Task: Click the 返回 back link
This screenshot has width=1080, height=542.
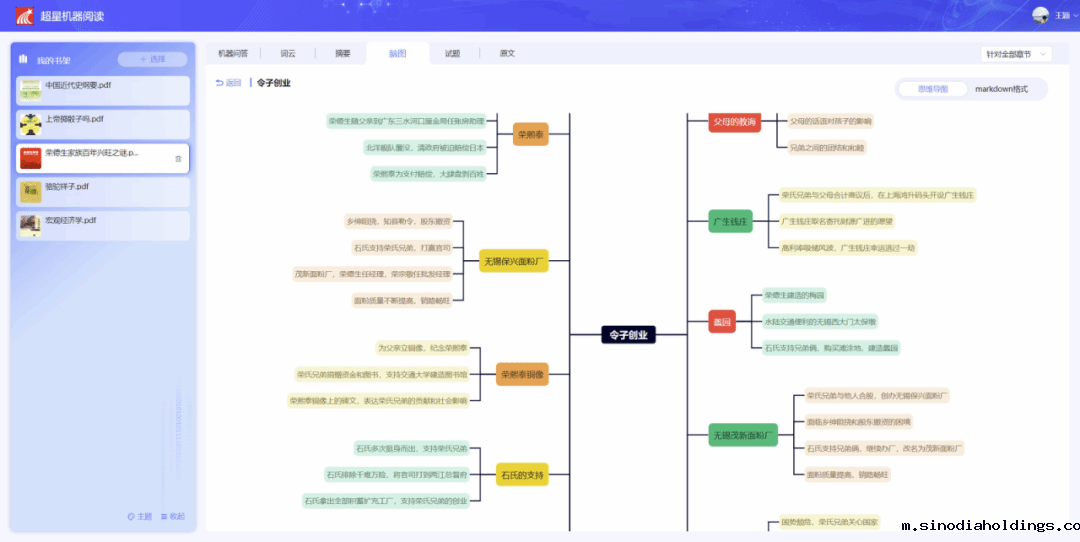Action: point(229,83)
